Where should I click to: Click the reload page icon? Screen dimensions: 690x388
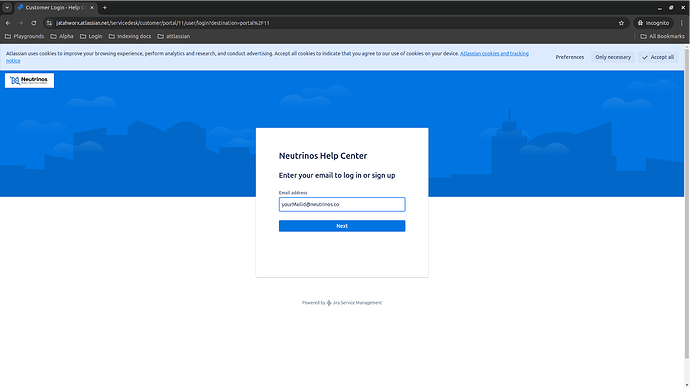(x=34, y=23)
